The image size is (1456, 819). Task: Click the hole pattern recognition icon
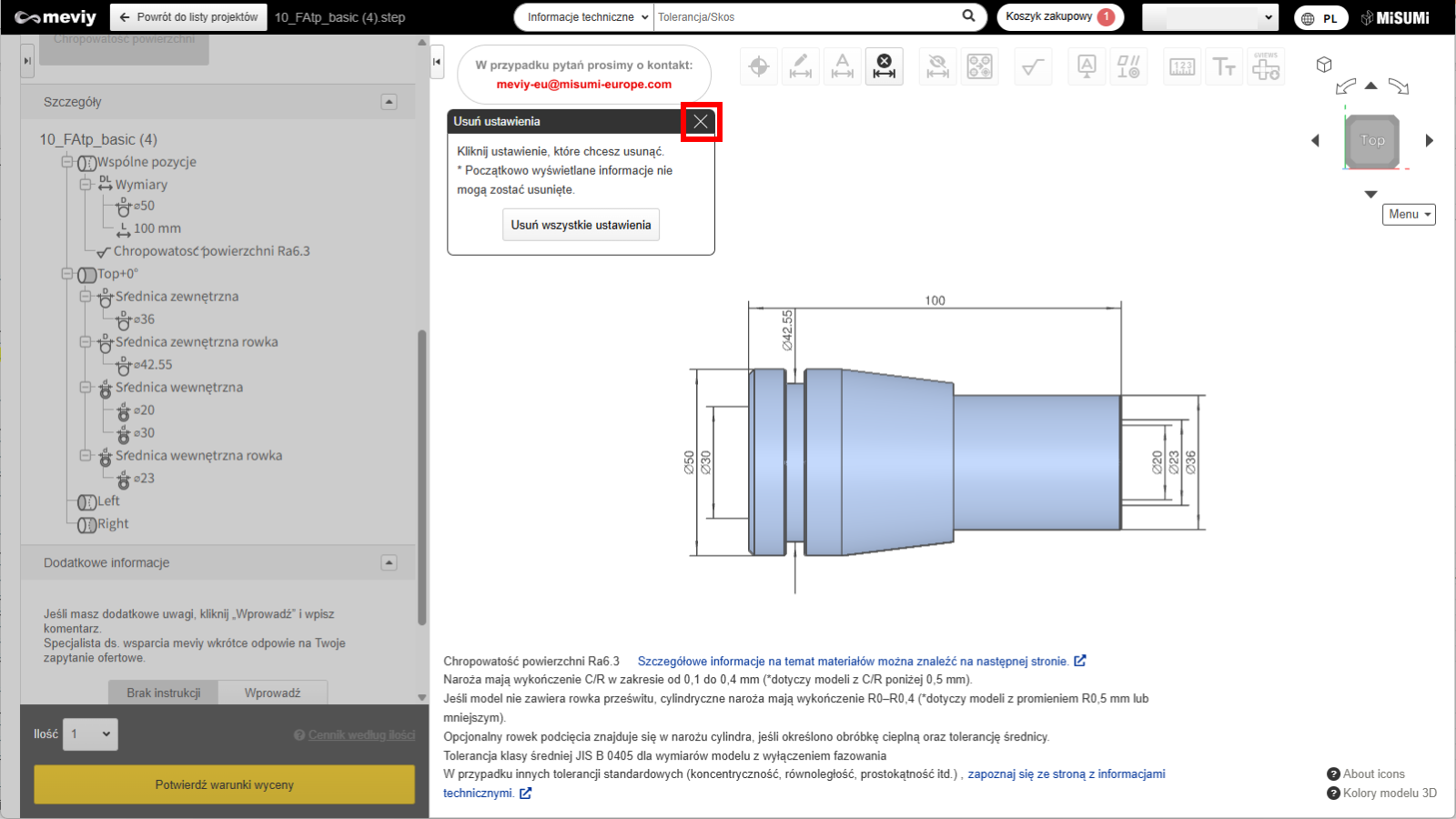(979, 66)
